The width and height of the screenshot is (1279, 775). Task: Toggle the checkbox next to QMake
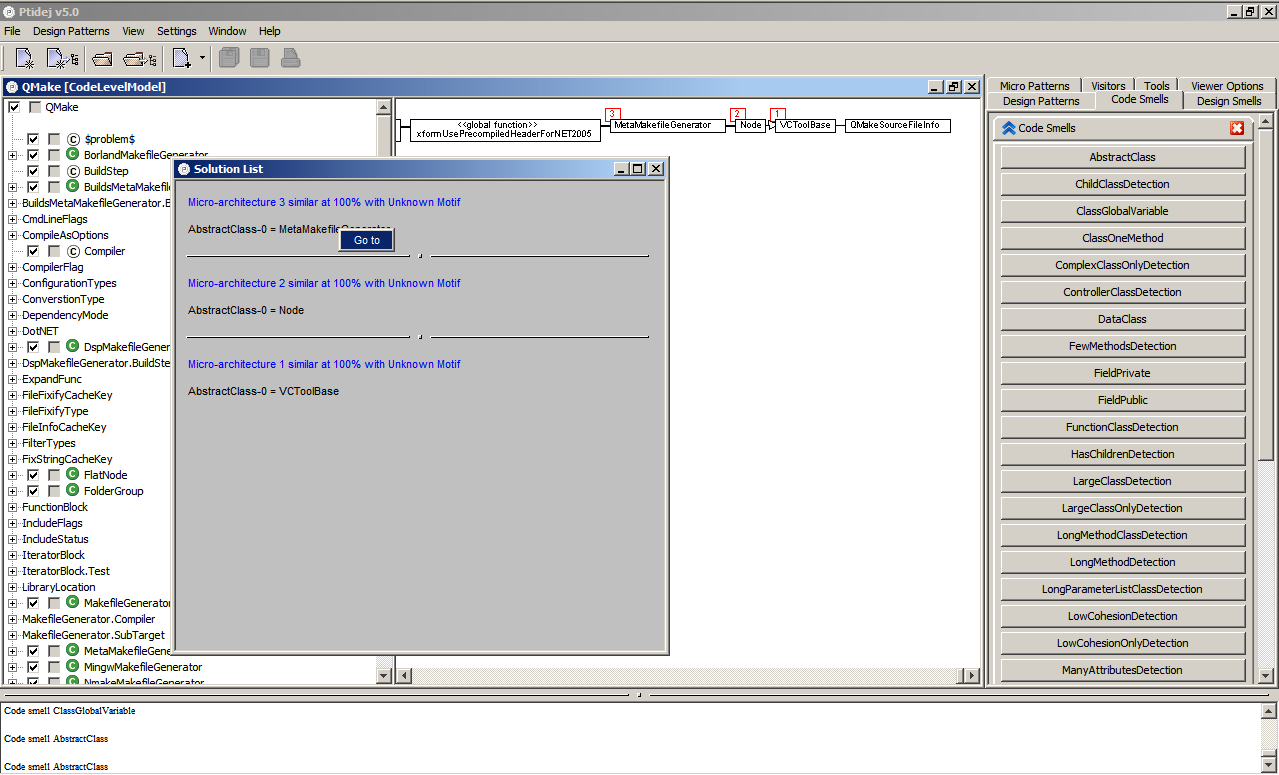pos(13,107)
